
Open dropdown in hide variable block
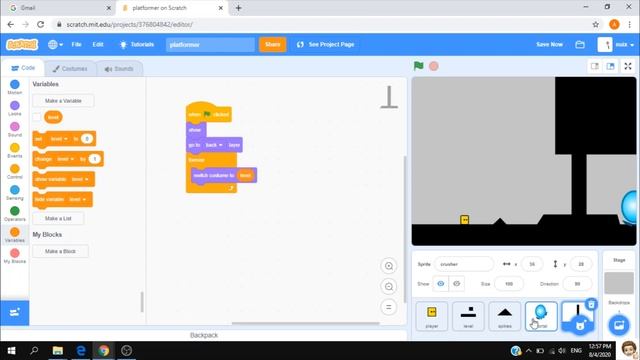78,199
